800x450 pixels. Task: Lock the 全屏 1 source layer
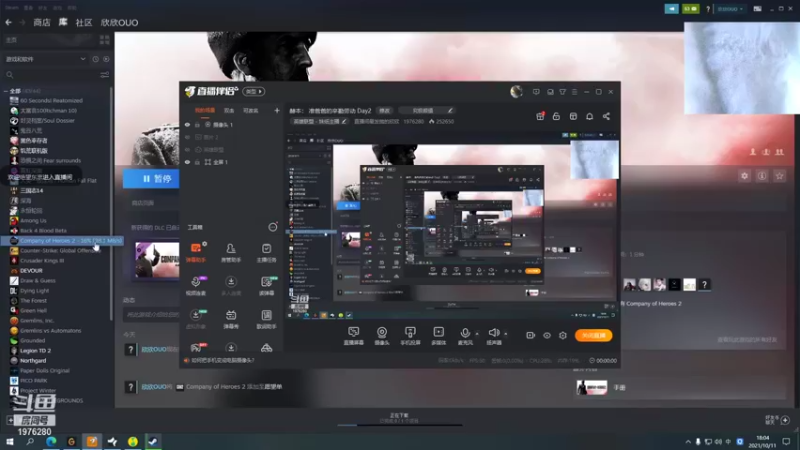[197, 162]
